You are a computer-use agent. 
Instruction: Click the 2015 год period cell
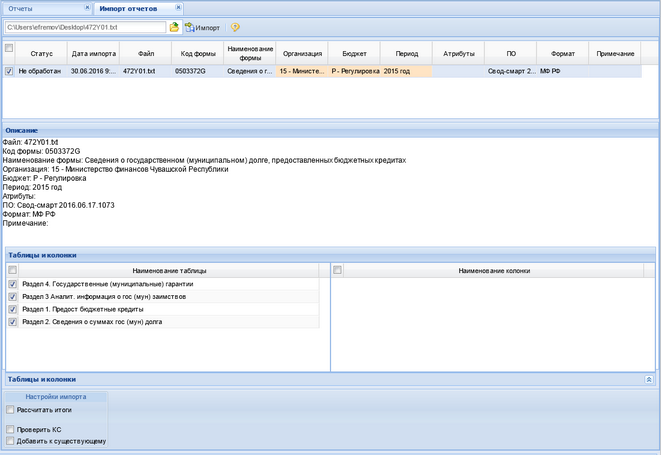point(406,71)
